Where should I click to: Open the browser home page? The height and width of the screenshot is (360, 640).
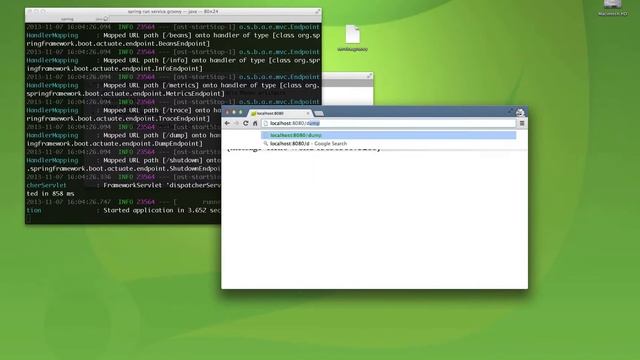(x=255, y=123)
